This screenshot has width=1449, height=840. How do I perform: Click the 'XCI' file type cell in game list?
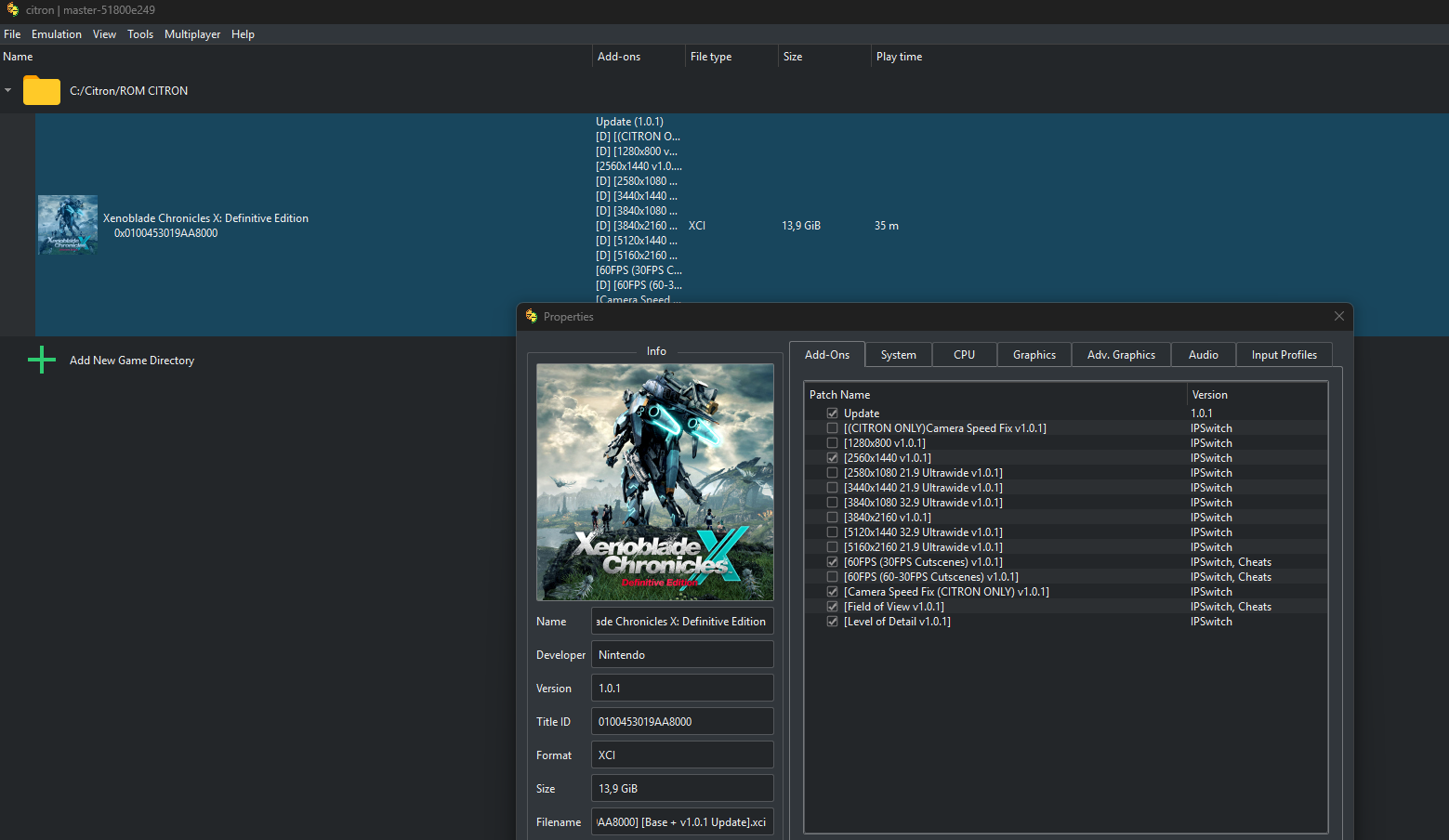697,226
